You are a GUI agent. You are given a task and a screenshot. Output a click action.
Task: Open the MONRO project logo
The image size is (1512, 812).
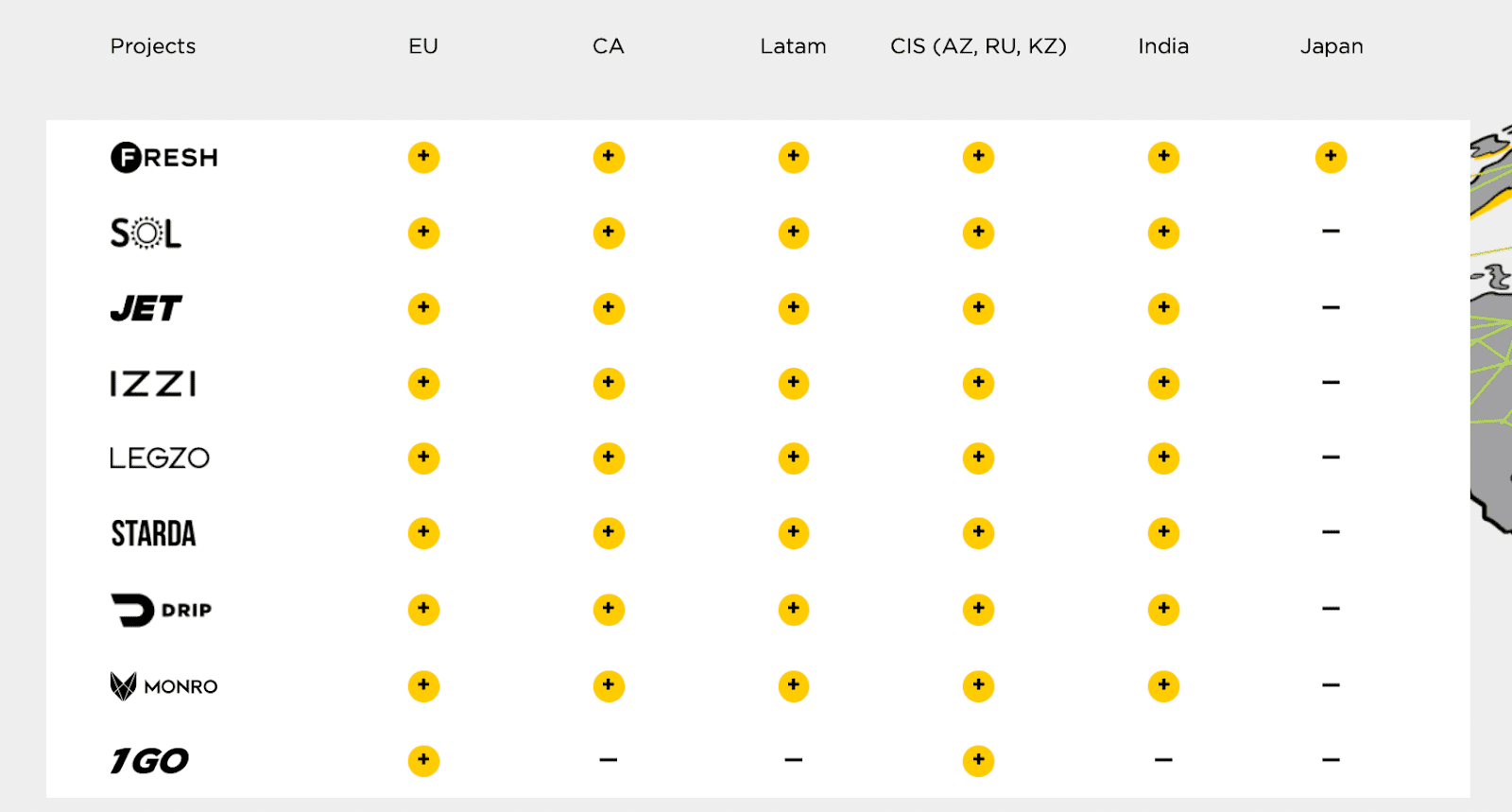click(x=164, y=685)
